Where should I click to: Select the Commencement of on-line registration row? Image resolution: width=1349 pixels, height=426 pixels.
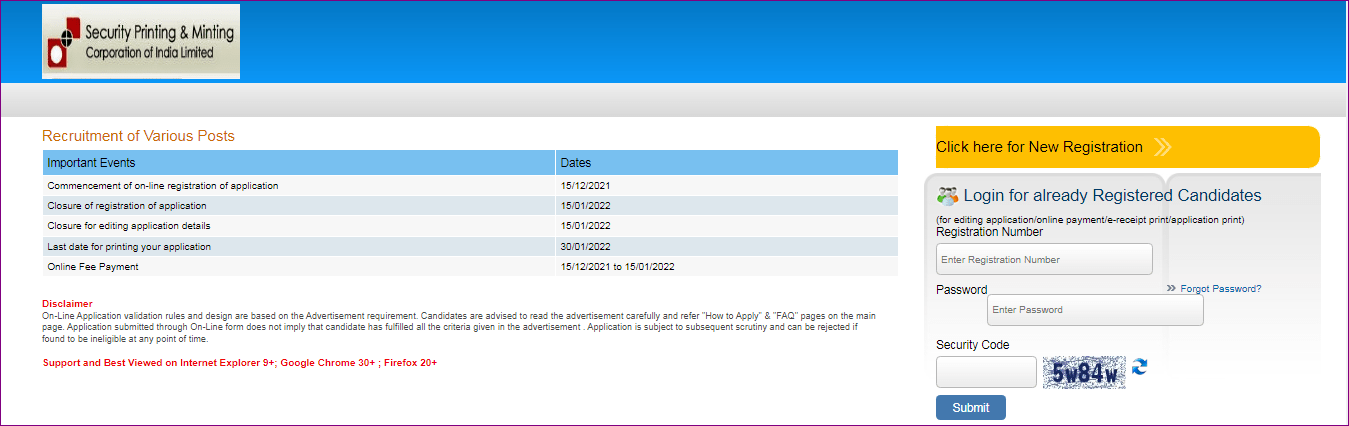[x=163, y=186]
